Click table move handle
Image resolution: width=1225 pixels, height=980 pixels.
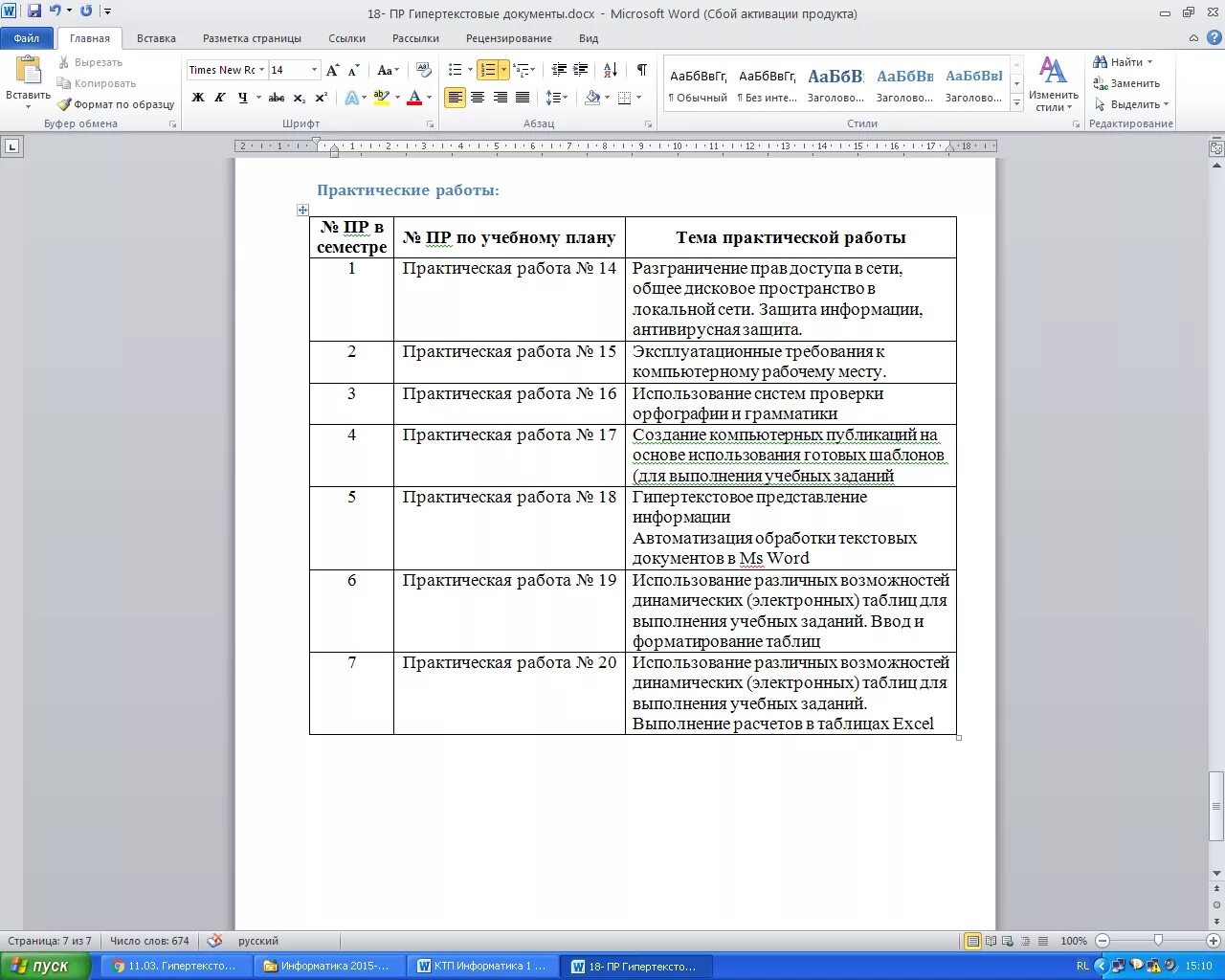point(302,210)
